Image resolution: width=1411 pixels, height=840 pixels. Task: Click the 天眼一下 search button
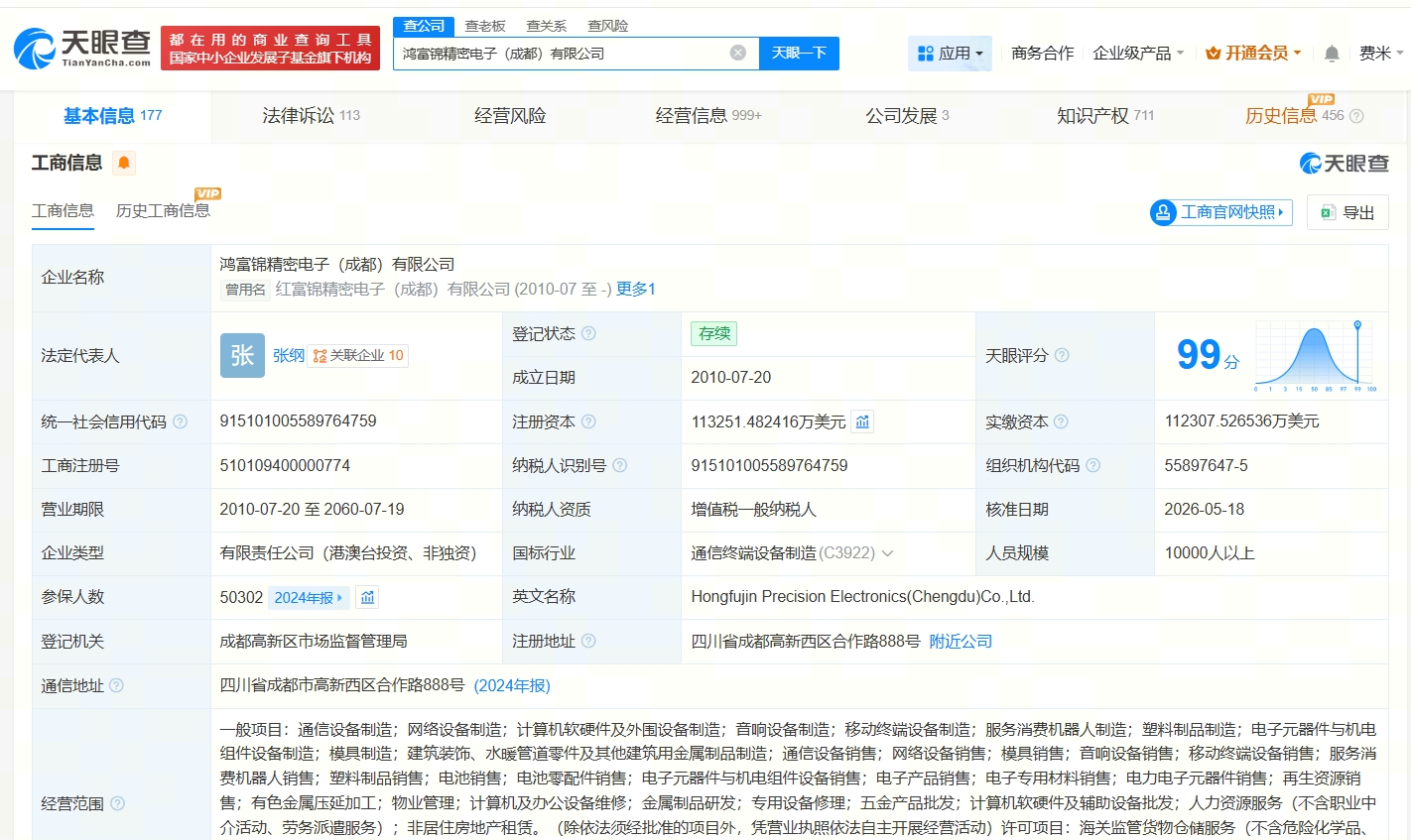coord(799,53)
